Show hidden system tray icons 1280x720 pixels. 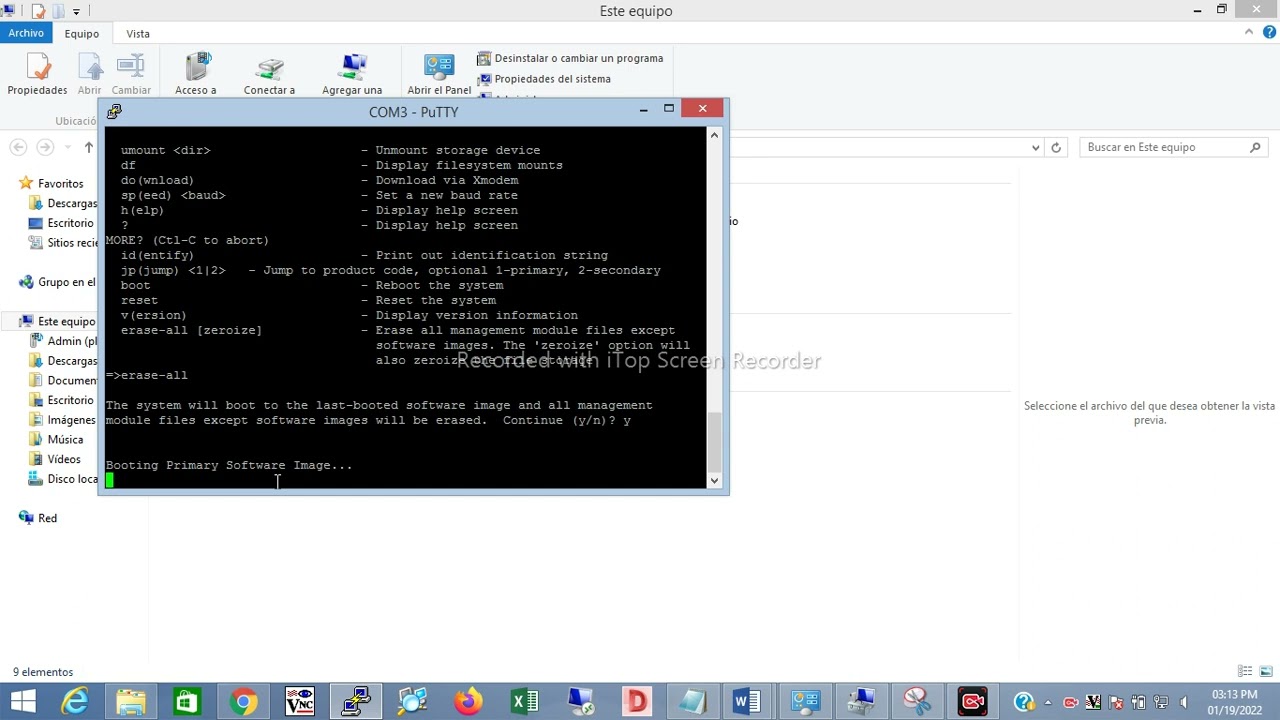click(x=1050, y=702)
